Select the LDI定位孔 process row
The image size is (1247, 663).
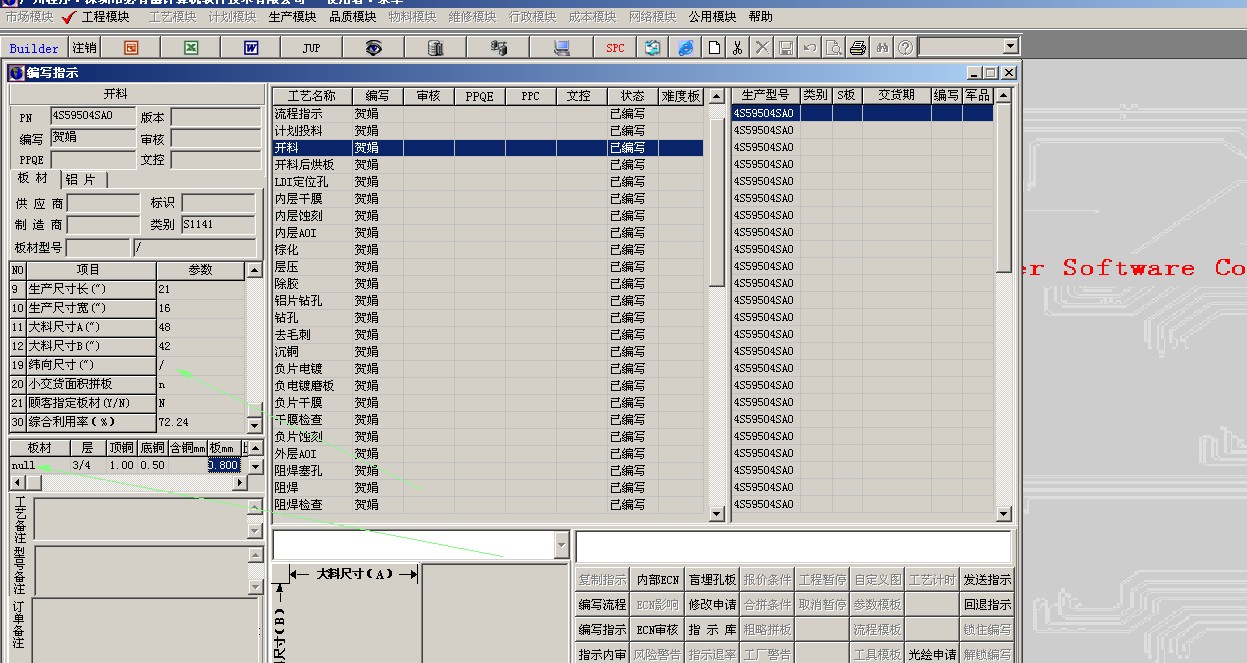click(488, 182)
